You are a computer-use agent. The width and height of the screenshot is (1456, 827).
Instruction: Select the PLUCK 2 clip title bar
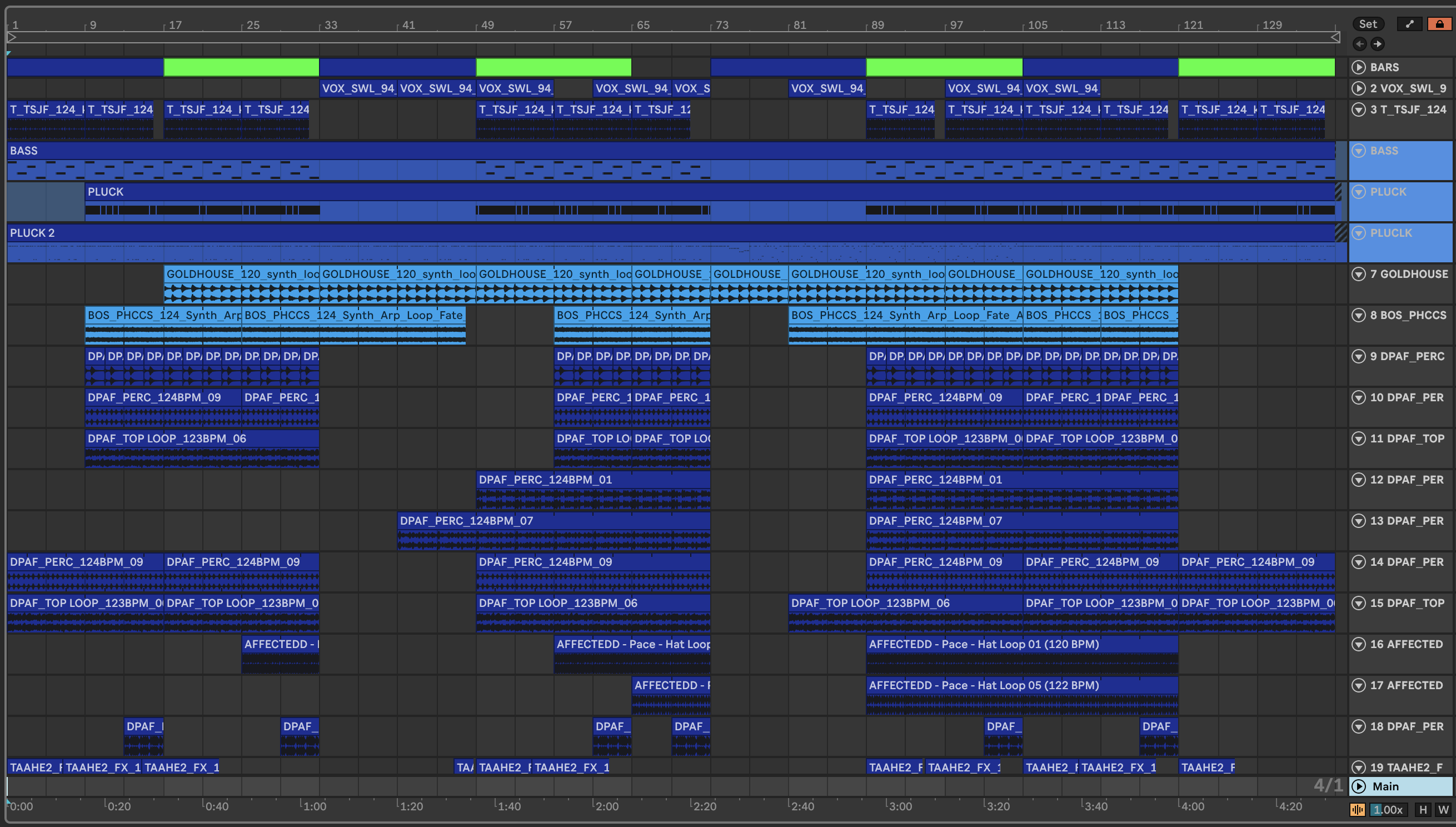coord(671,233)
